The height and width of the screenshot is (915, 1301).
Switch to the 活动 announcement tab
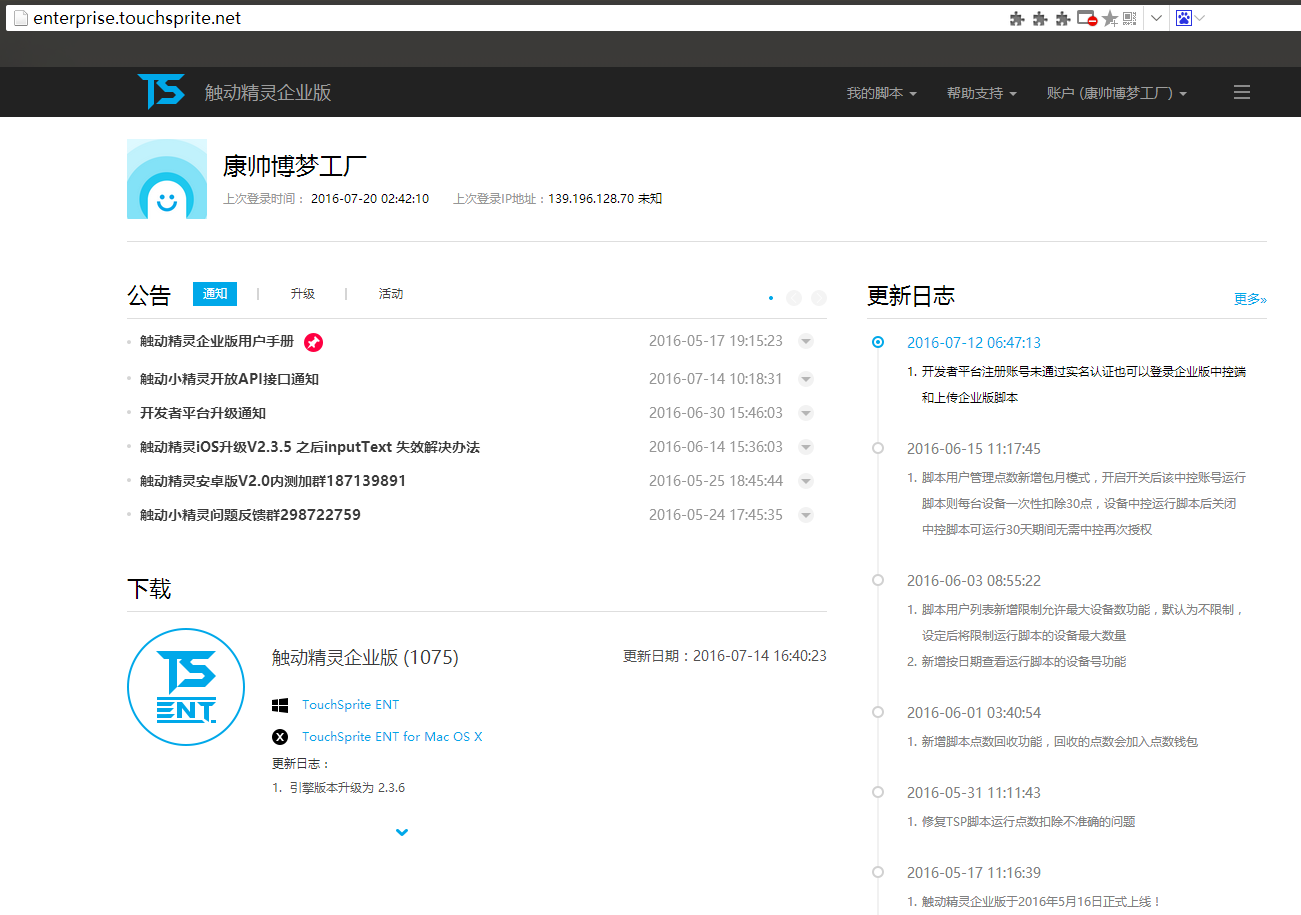tap(391, 294)
